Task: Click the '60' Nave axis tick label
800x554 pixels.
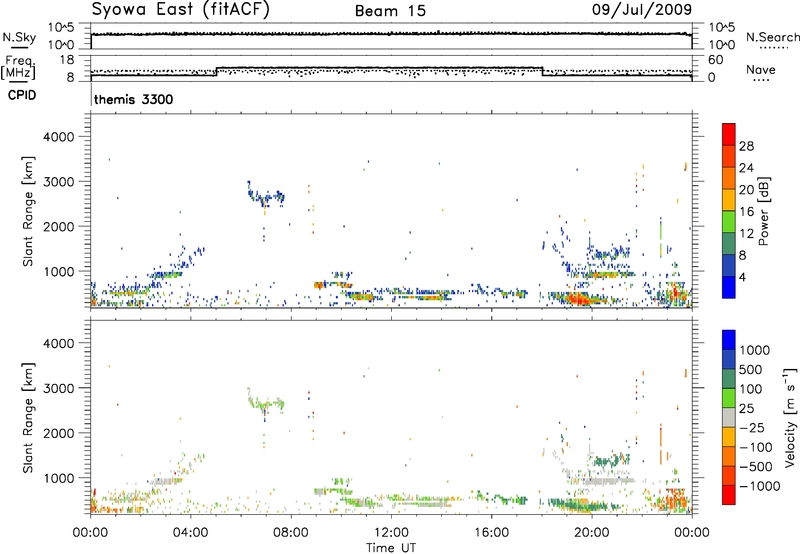Action: [x=715, y=60]
